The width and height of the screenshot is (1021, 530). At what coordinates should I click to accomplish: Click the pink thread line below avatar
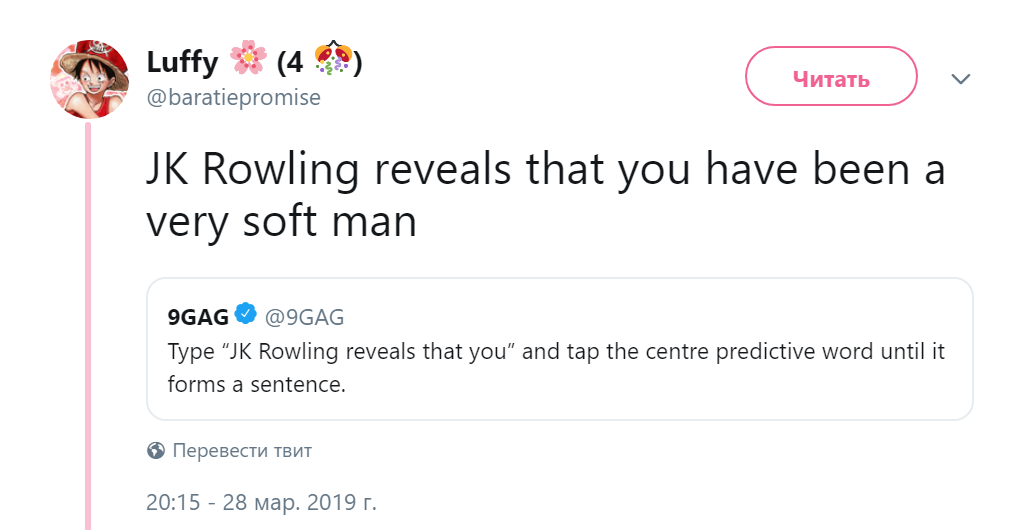[x=88, y=326]
